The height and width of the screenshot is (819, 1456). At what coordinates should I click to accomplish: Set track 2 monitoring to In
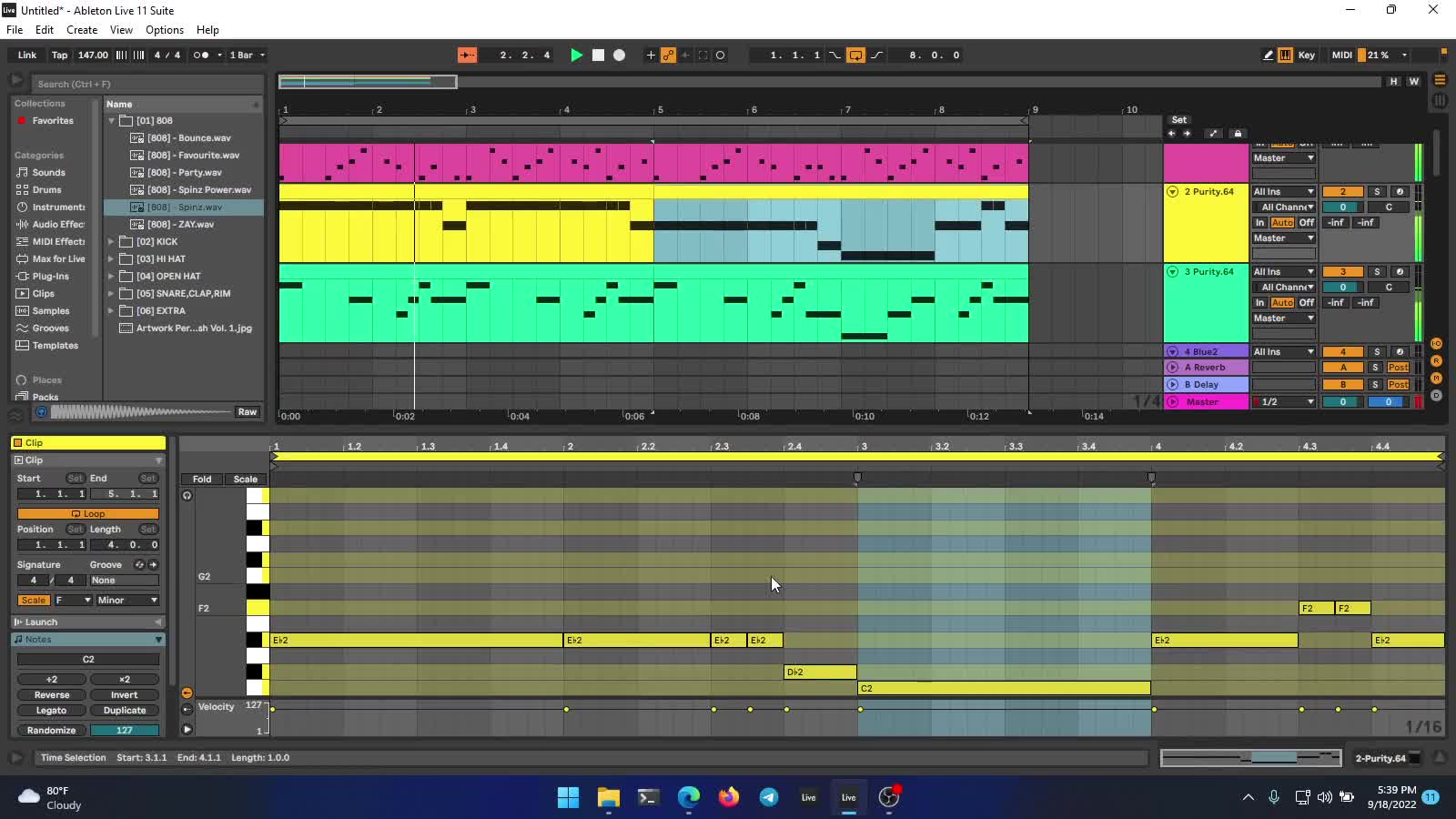point(1259,222)
